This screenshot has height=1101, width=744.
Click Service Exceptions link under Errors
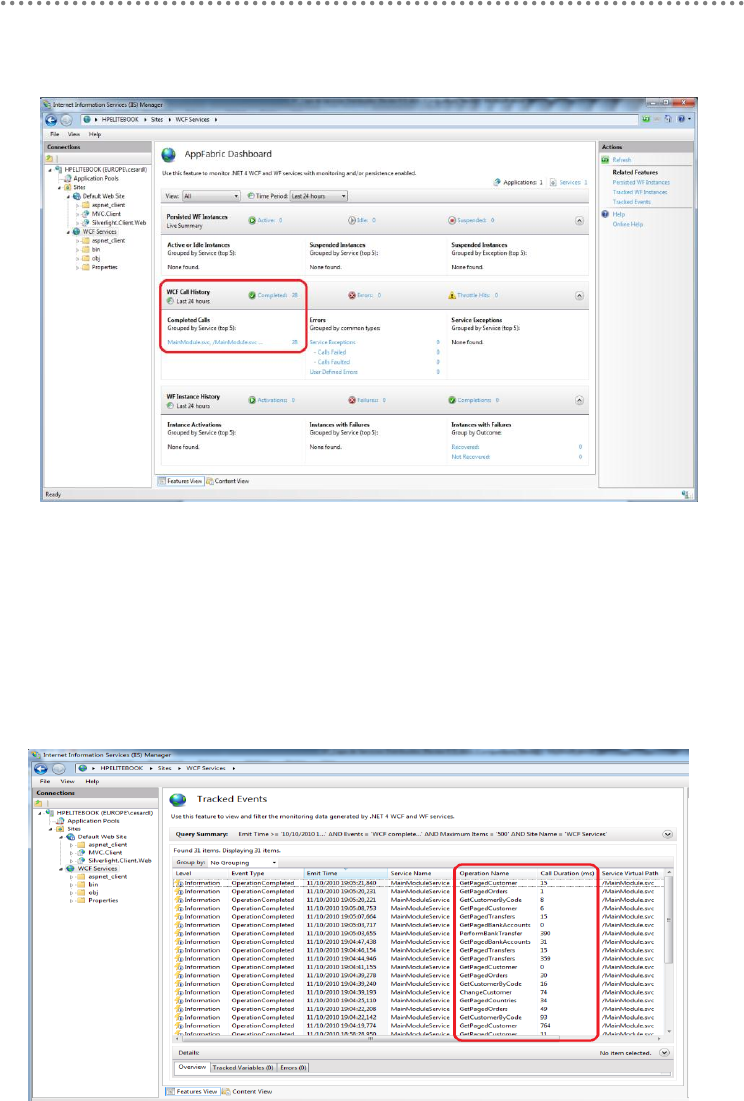click(x=333, y=343)
